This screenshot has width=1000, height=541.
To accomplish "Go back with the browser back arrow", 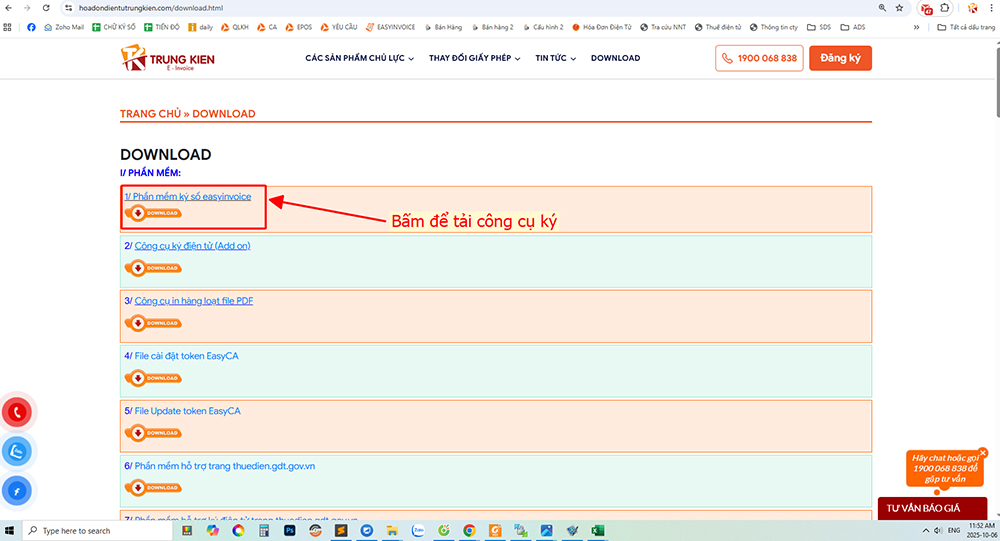I will [x=8, y=8].
